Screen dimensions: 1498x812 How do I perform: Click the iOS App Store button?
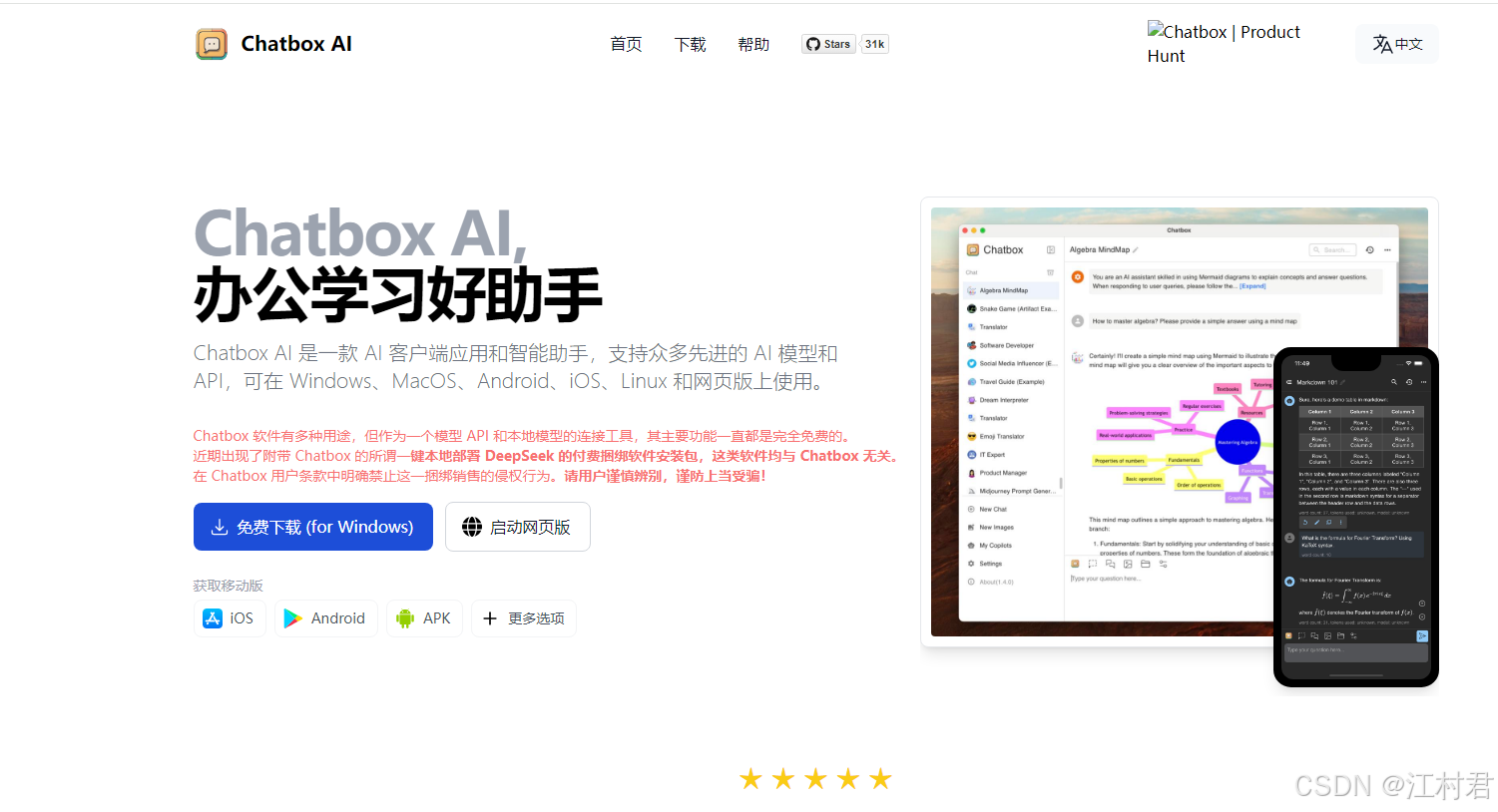(x=230, y=618)
